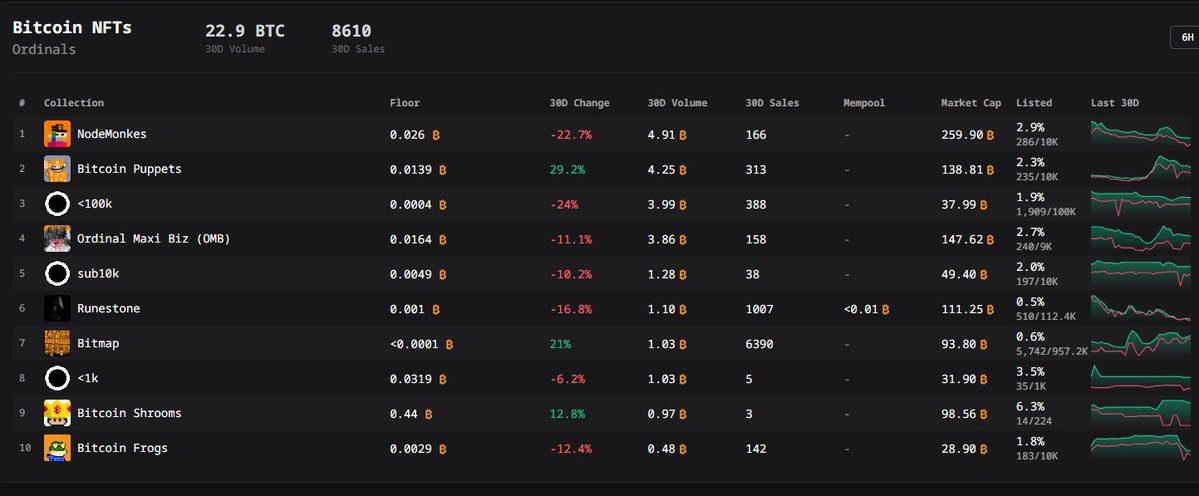Open the Bitcoin Frogs collection link
This screenshot has width=1199, height=496.
coord(122,448)
